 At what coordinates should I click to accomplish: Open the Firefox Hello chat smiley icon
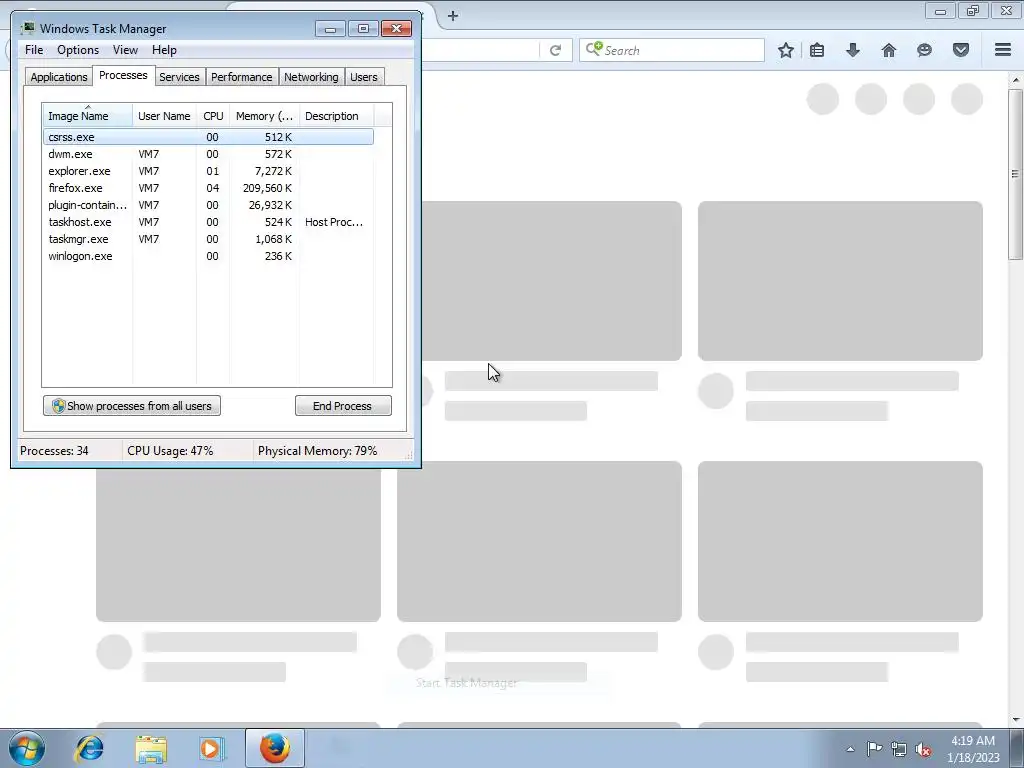(x=924, y=50)
